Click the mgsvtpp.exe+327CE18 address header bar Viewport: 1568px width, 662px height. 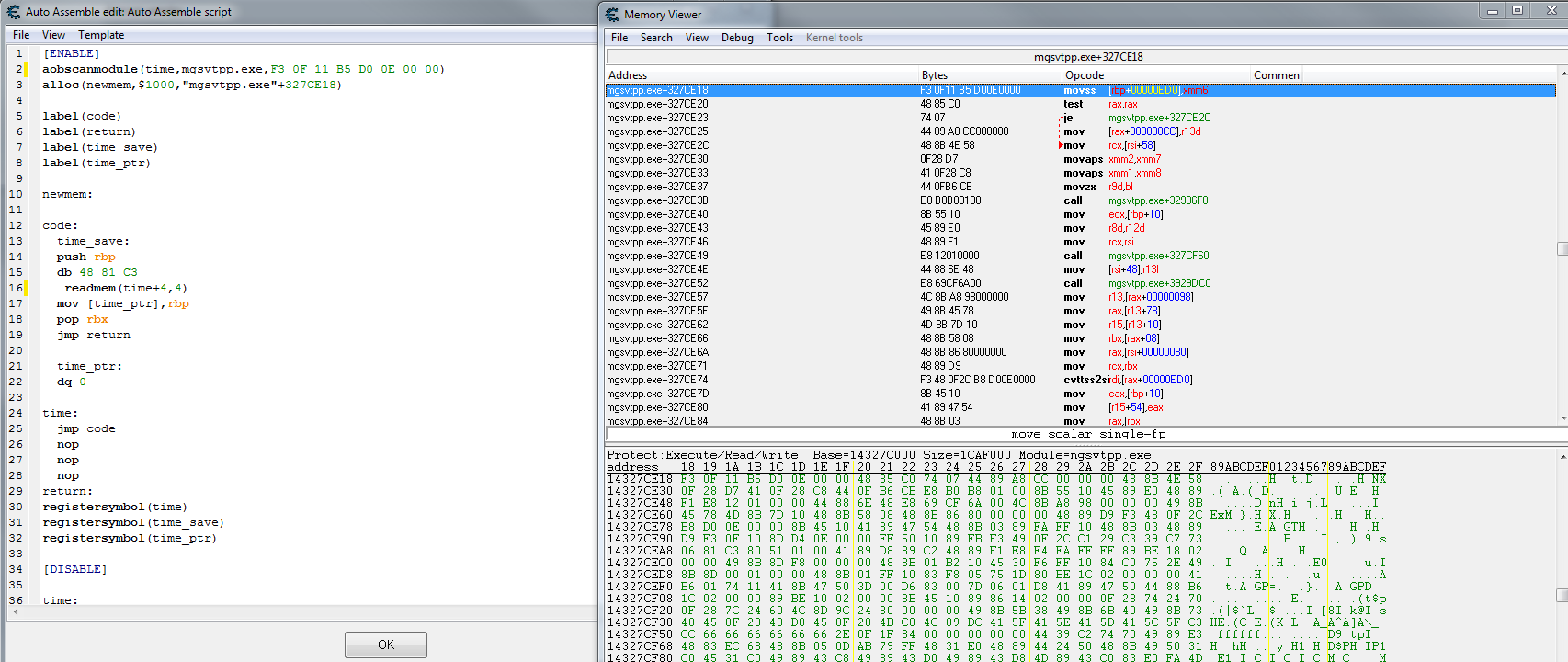point(1088,57)
